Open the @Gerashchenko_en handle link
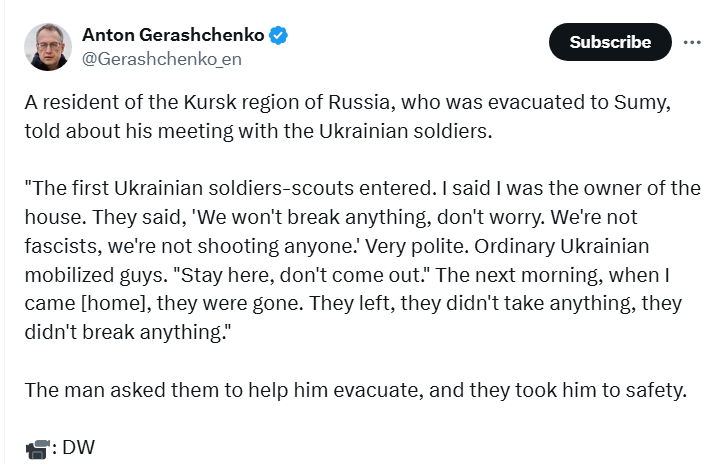721x464 pixels. click(161, 59)
